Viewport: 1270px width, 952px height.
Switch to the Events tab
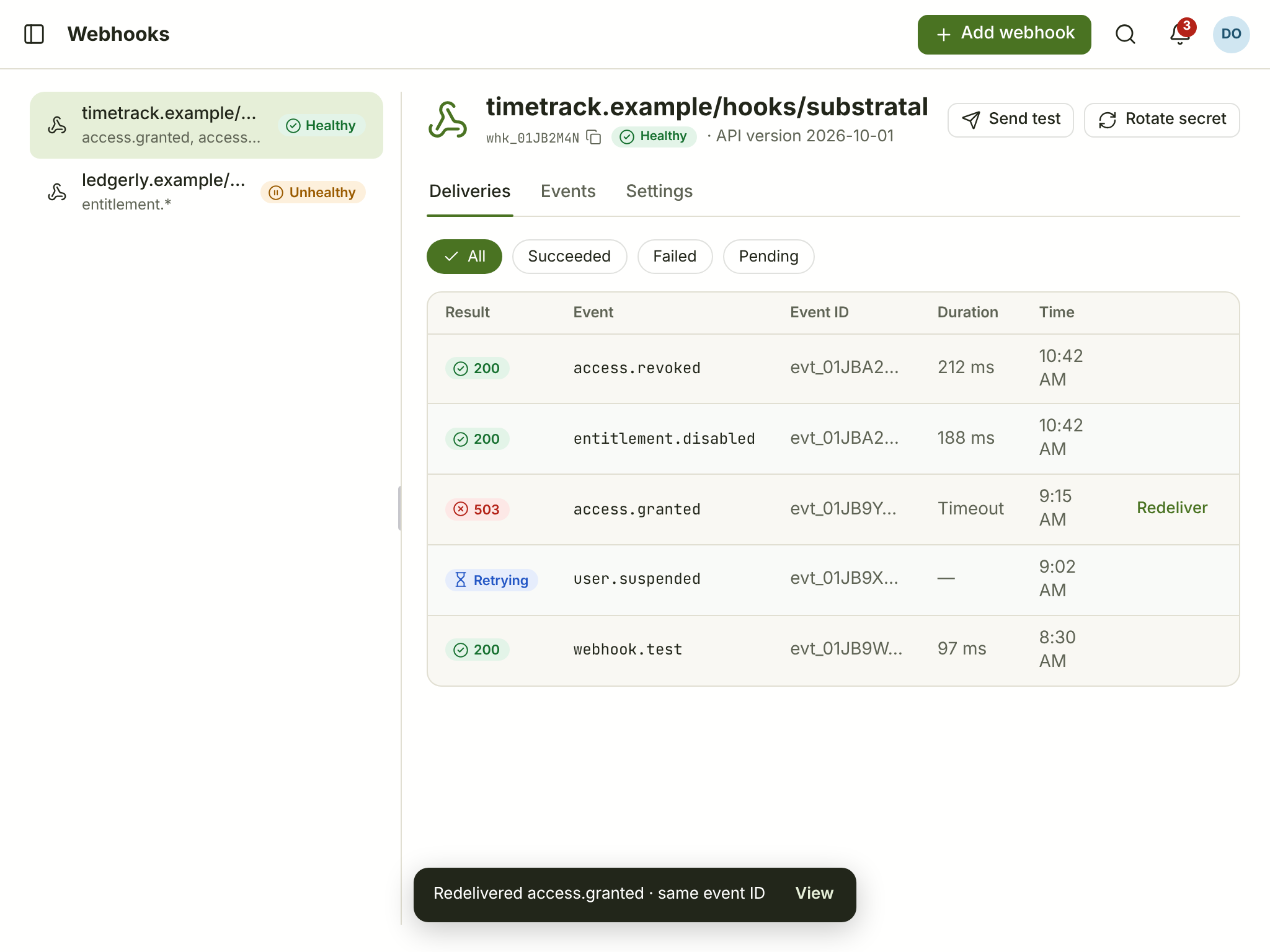point(568,192)
